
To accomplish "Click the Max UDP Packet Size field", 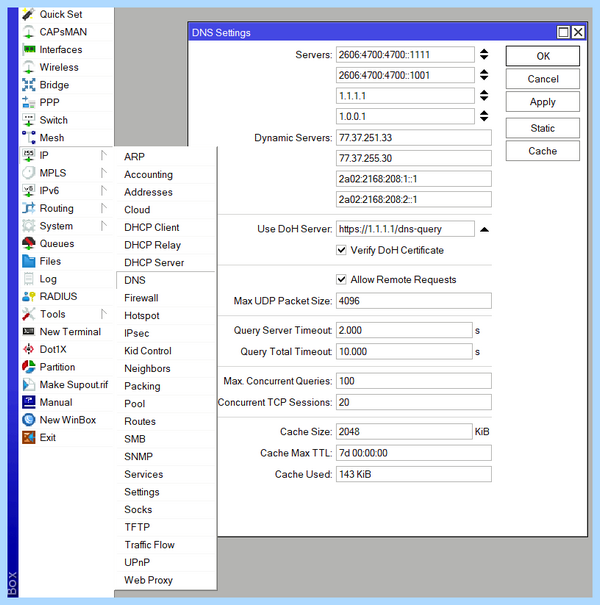I will pyautogui.click(x=414, y=301).
